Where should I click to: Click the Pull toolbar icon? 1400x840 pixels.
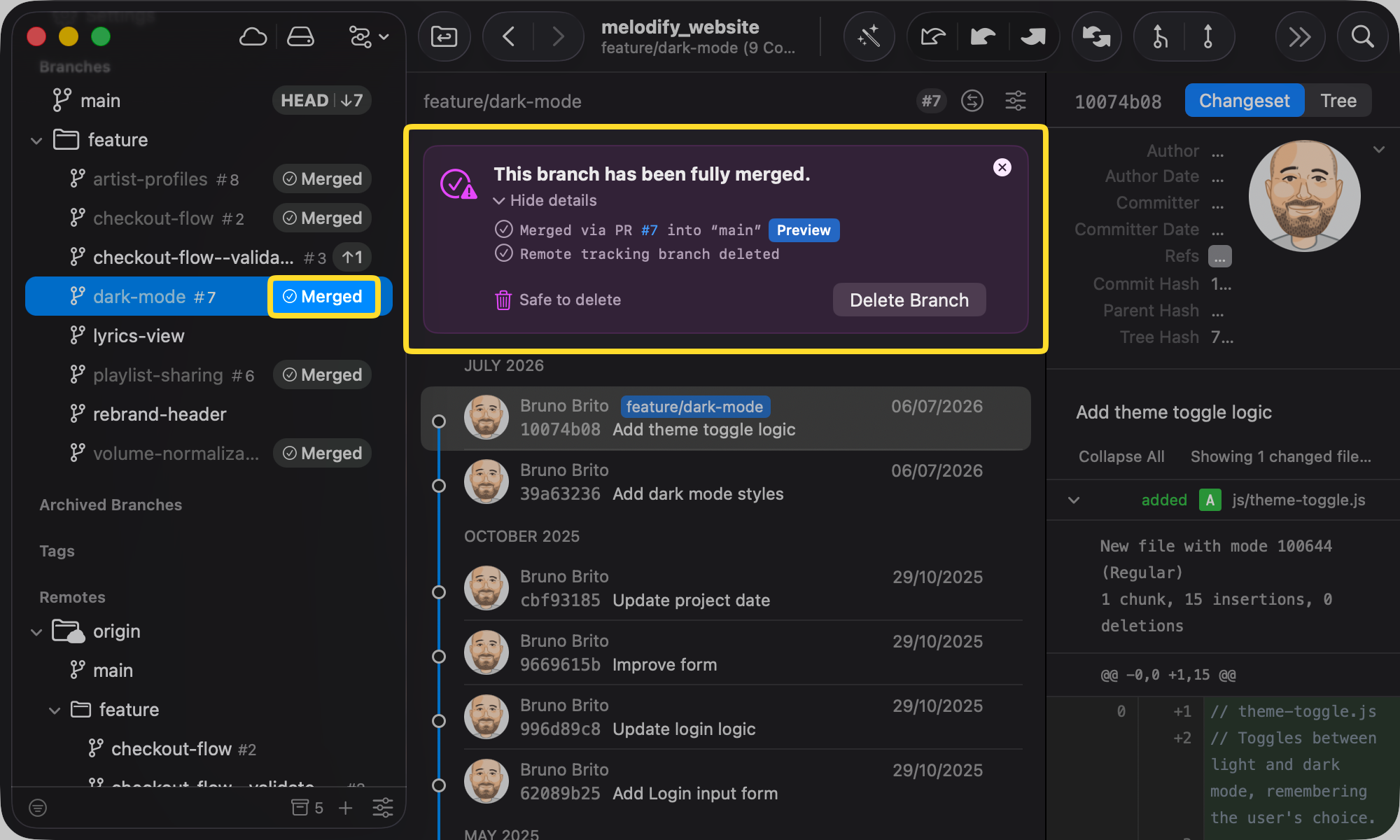[x=983, y=36]
